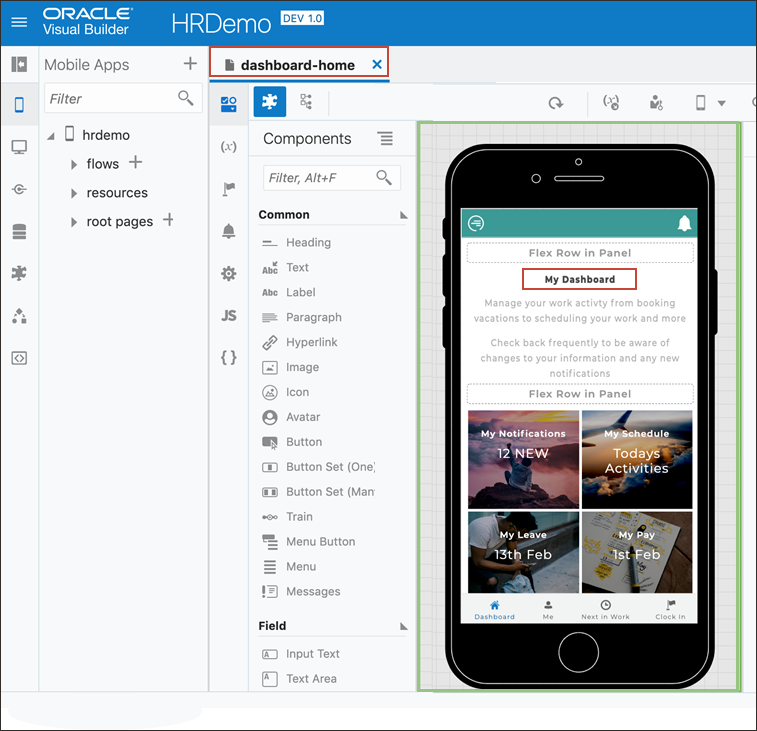The height and width of the screenshot is (731, 757).
Task: Open the JSON curly braces editor tab
Action: [228, 358]
